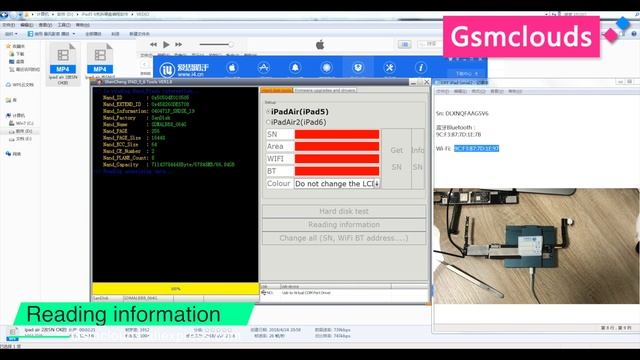Click the Info SN button
Image resolution: width=640 pixels, height=360 pixels.
[x=418, y=158]
